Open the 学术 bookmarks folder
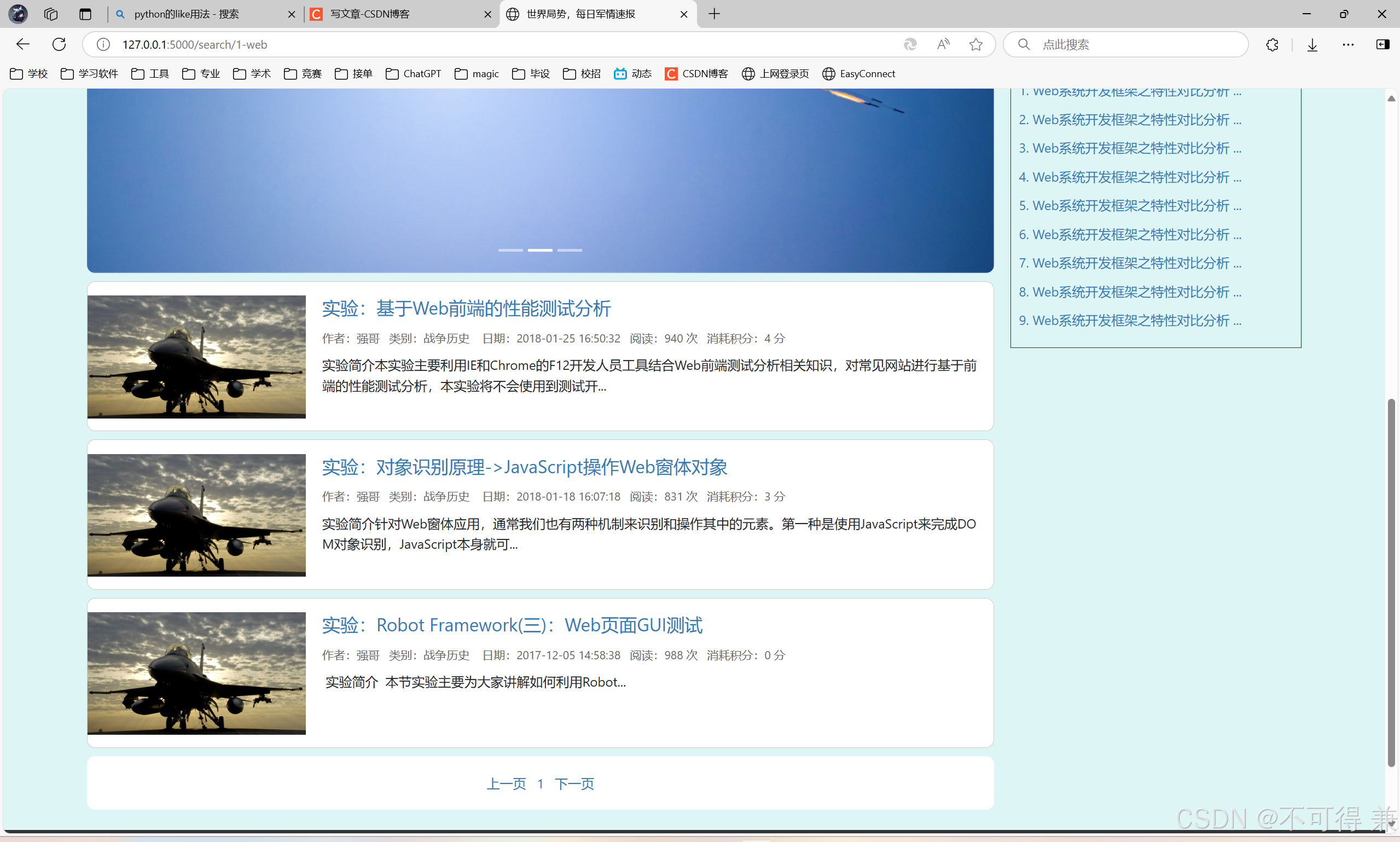Screen dimensions: 1400x842 pos(252,74)
